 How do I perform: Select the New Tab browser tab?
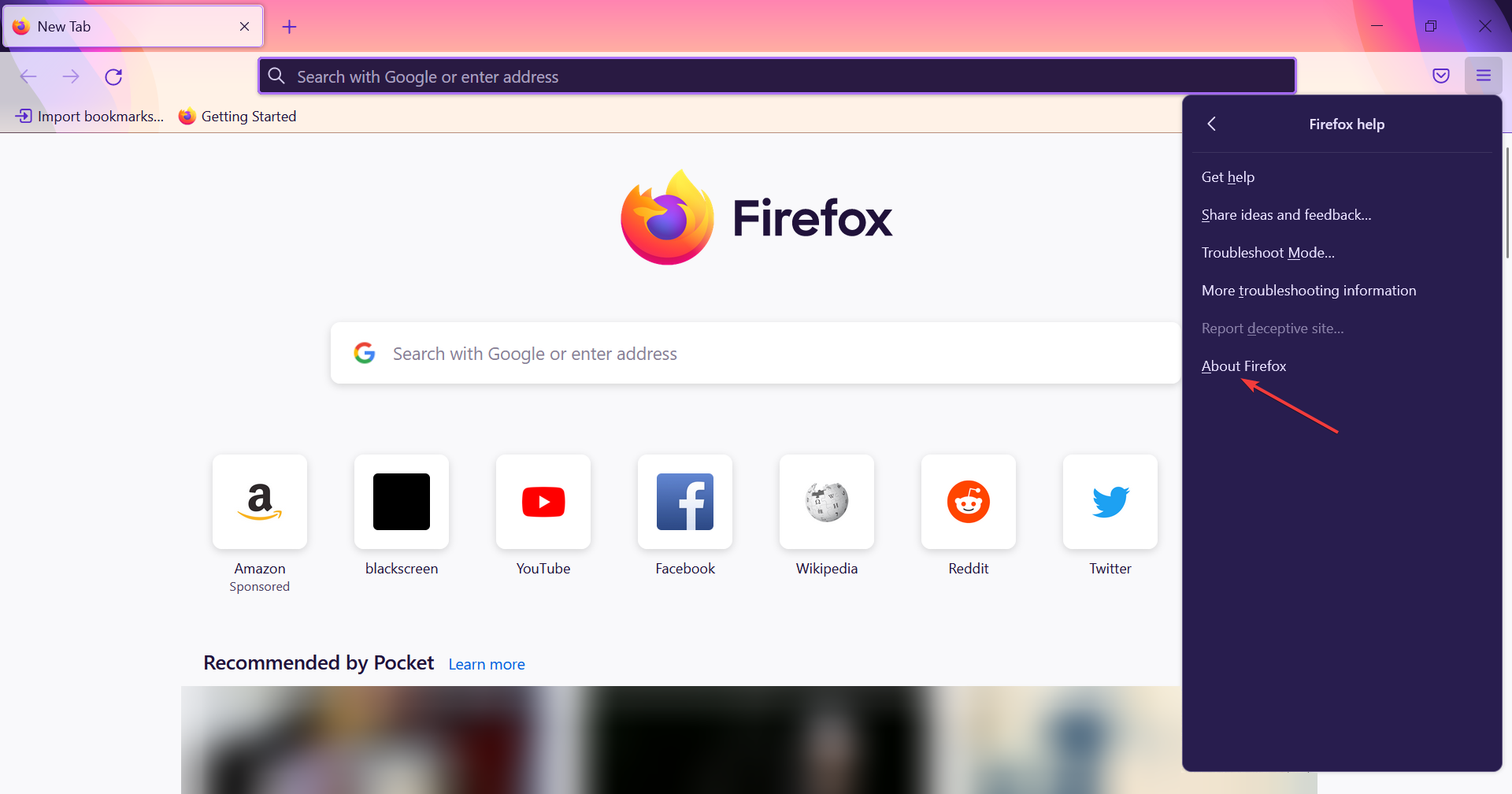(x=133, y=26)
